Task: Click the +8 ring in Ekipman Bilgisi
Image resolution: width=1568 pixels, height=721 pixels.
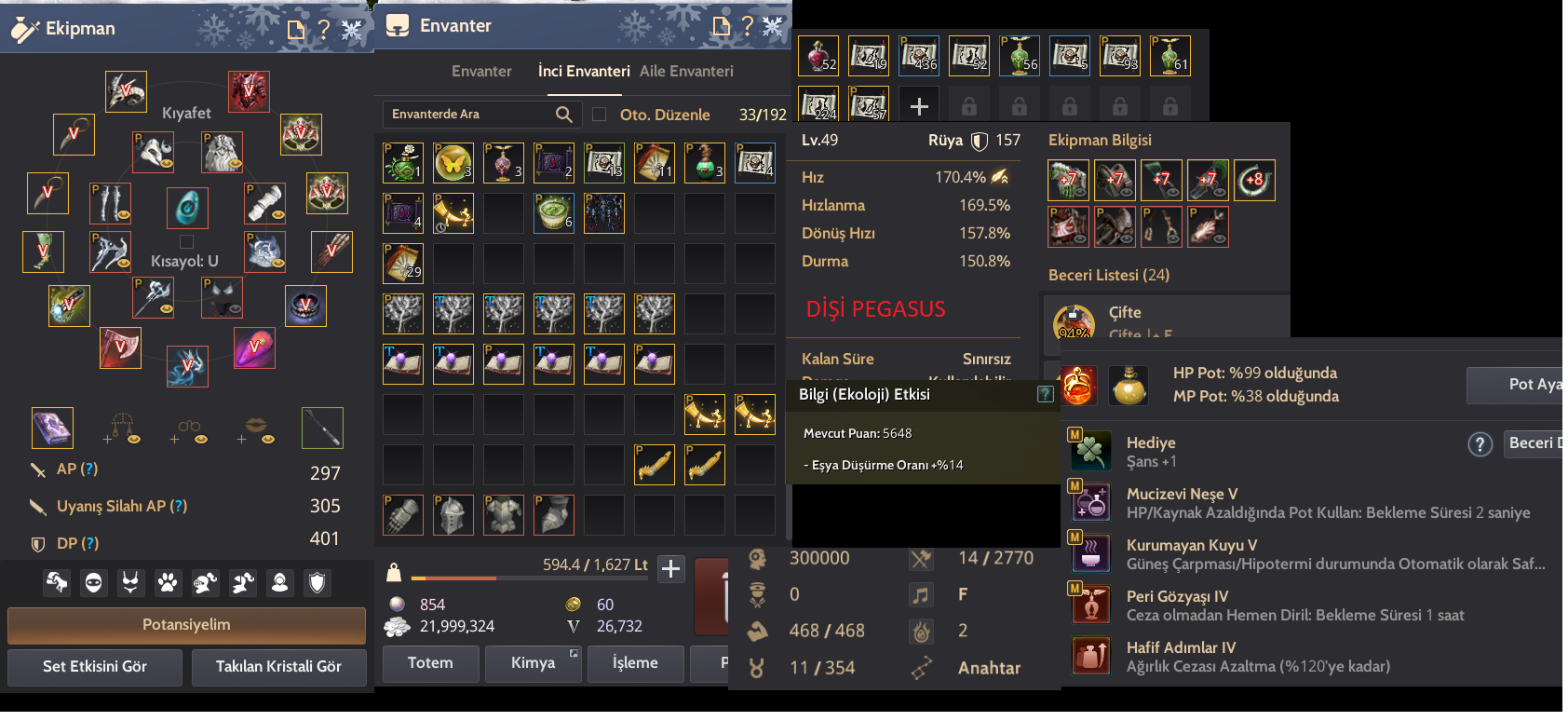Action: pyautogui.click(x=1254, y=180)
